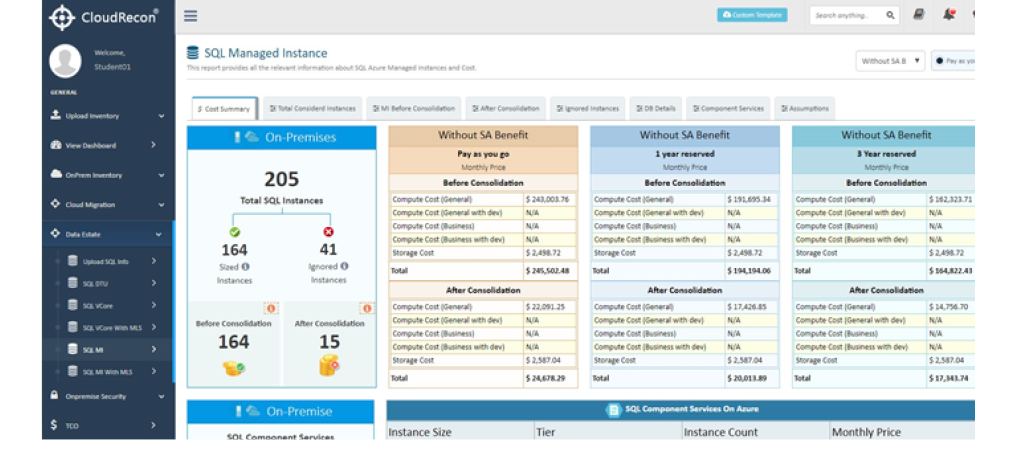Image resolution: width=1030 pixels, height=450 pixels.
Task: Expand OnPrem Inventory menu
Action: [x=108, y=175]
